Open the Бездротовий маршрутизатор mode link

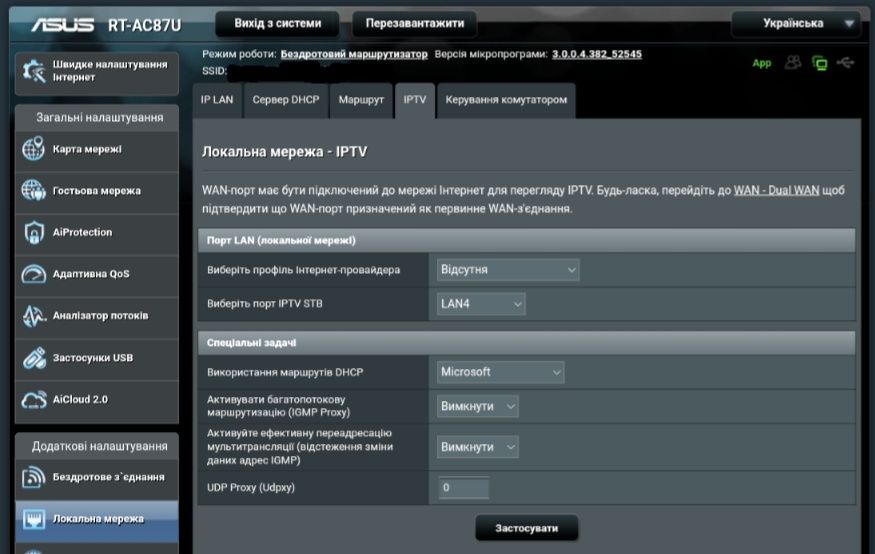point(354,54)
